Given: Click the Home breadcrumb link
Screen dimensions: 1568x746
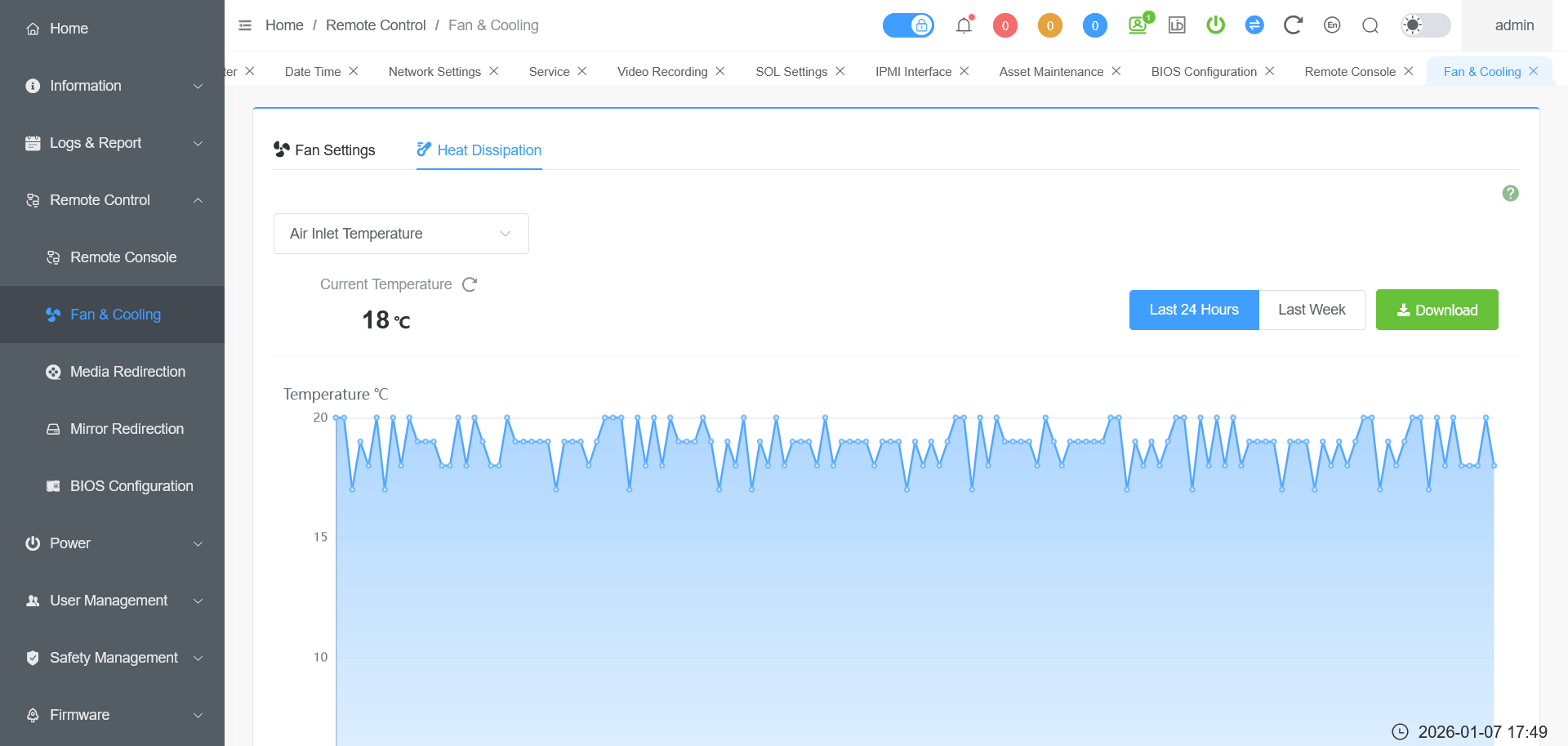Looking at the screenshot, I should point(284,25).
